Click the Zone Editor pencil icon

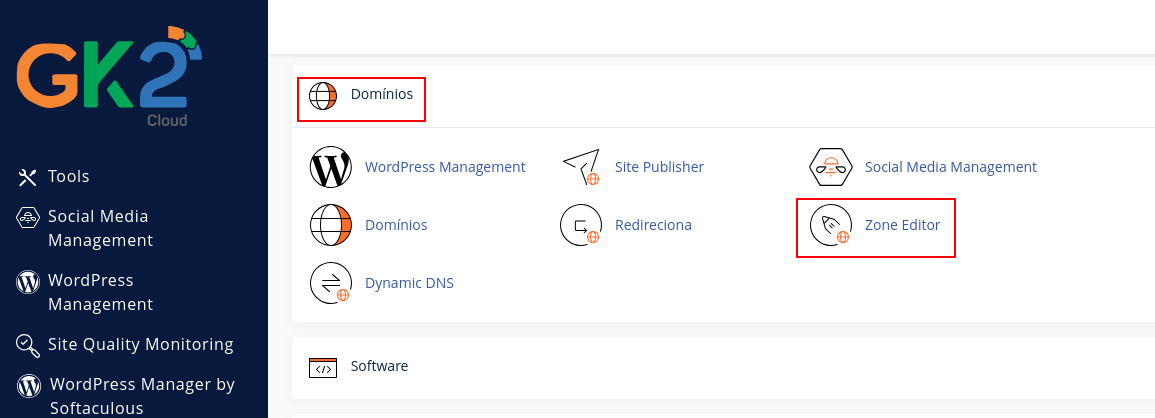tap(831, 225)
